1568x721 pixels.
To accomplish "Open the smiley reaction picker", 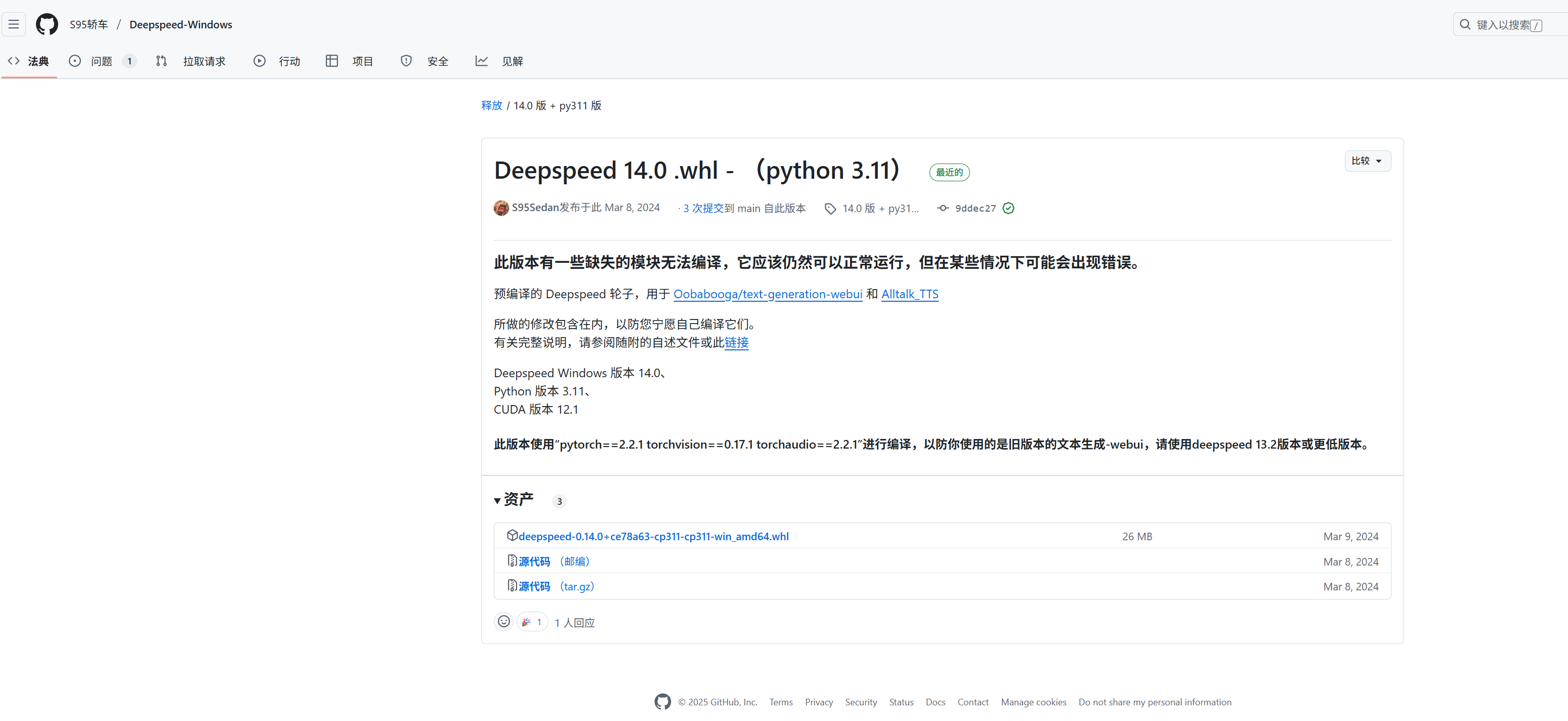I will 503,622.
